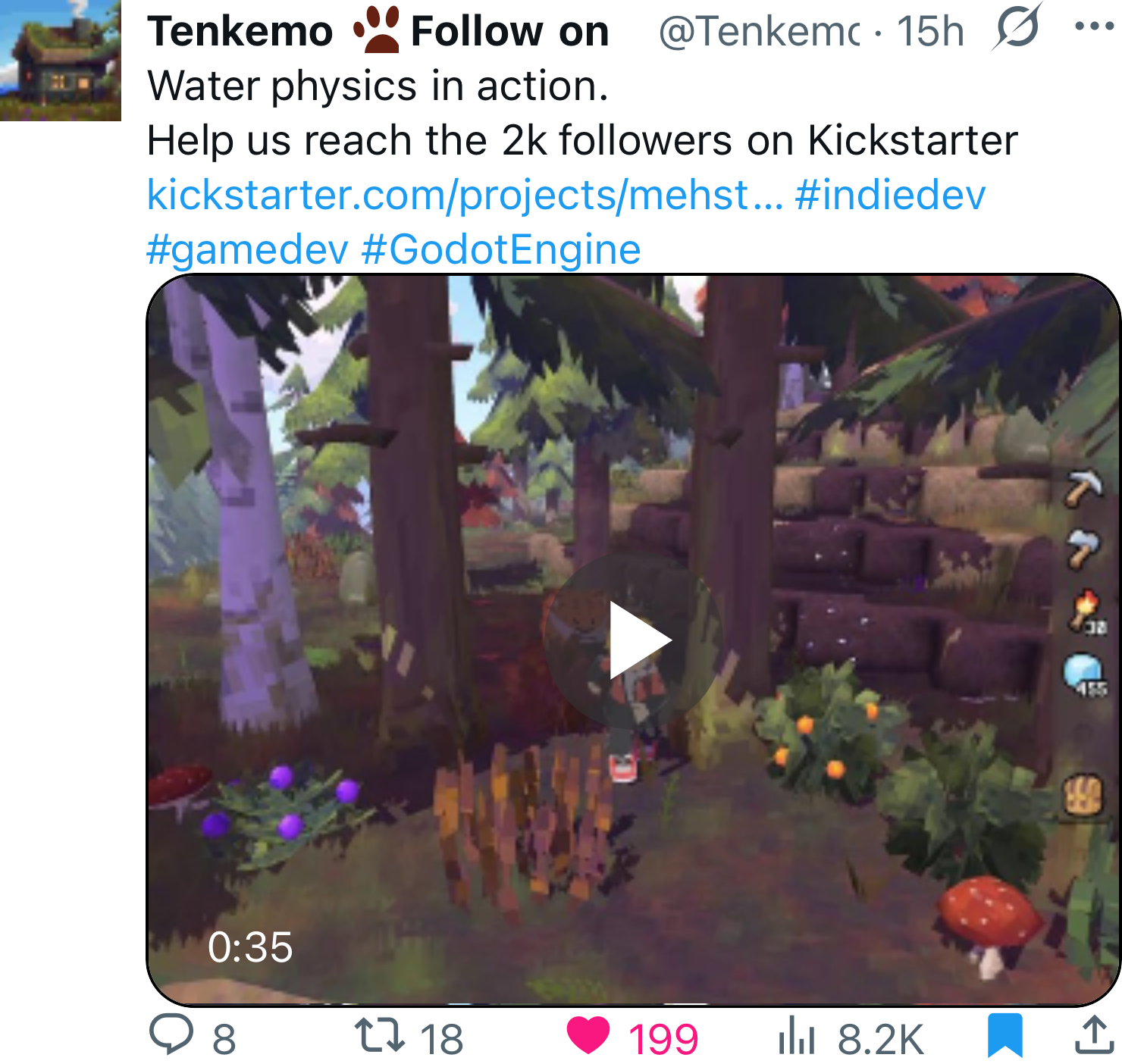Image resolution: width=1122 pixels, height=1064 pixels.
Task: Click the 0:35 video duration label
Action: point(250,947)
